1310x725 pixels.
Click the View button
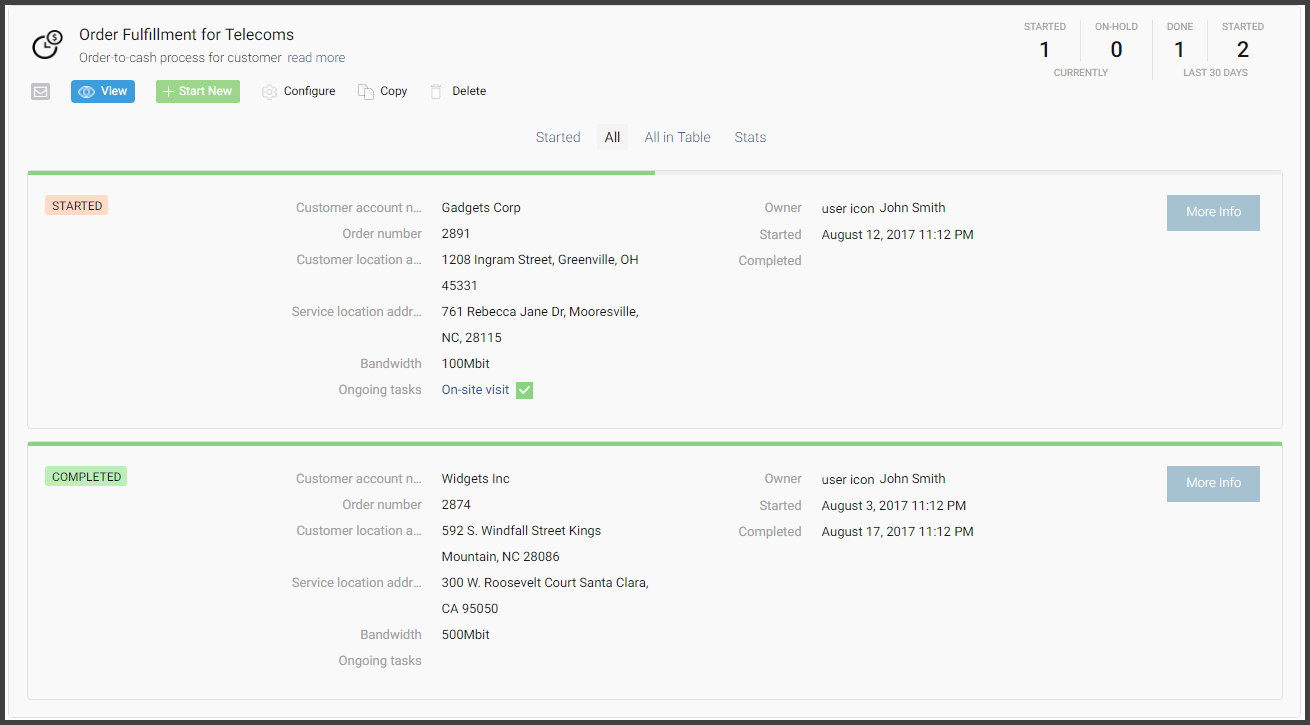(x=103, y=91)
